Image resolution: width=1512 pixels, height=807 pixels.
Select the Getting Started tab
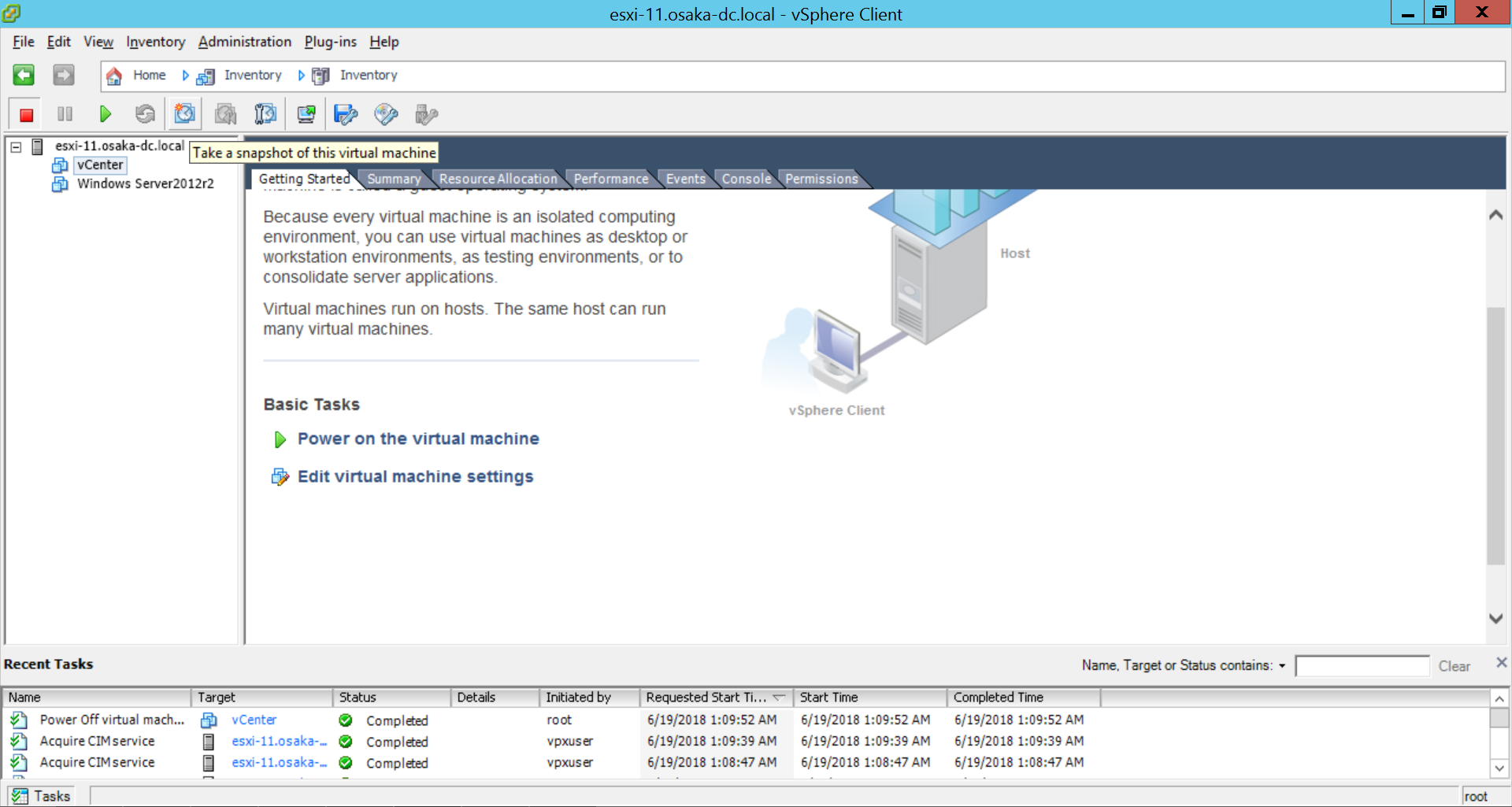pos(304,179)
